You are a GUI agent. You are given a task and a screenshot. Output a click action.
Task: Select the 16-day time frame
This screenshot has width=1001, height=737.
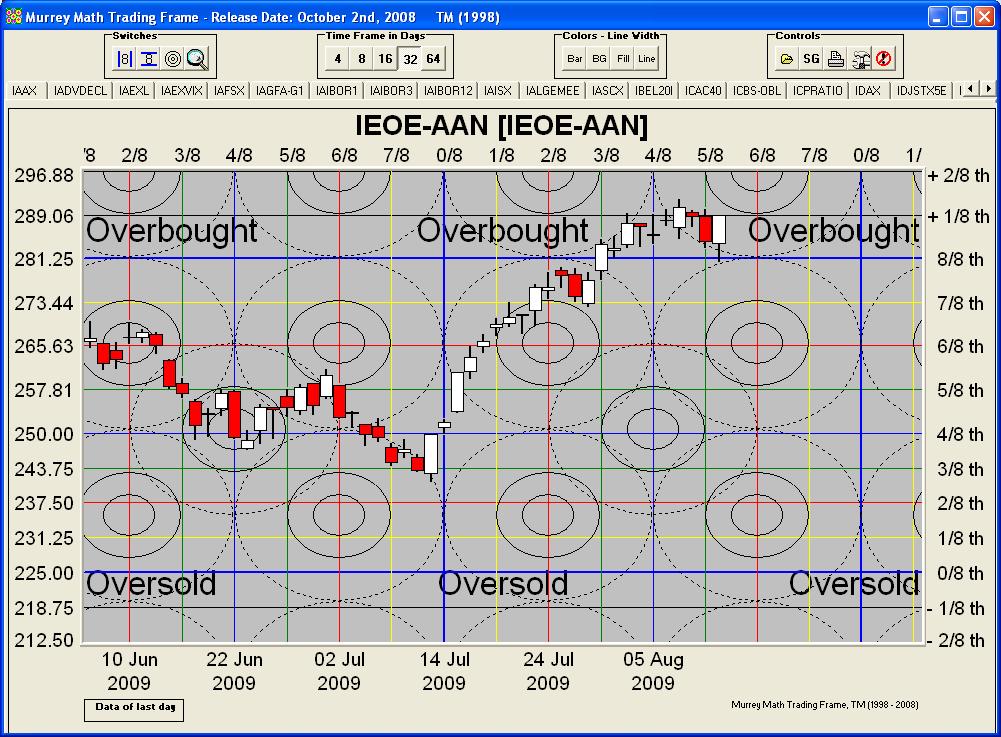[385, 59]
